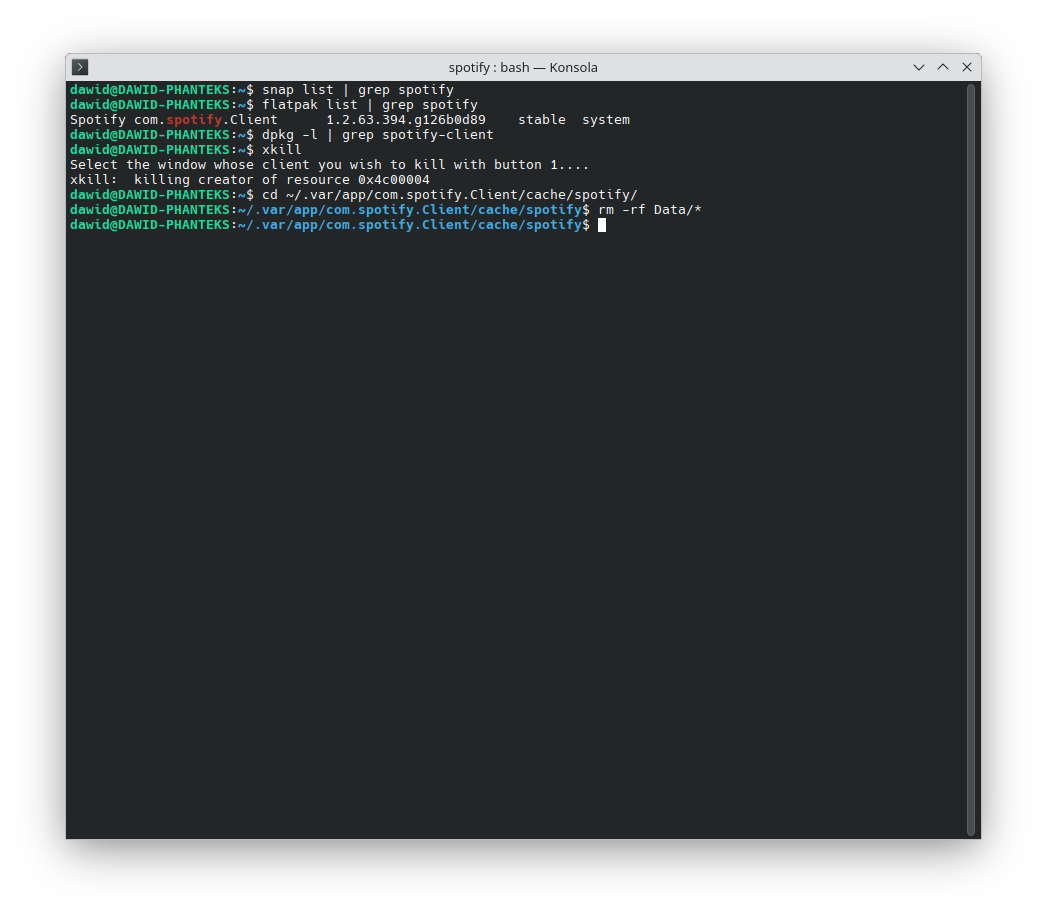
Task: Click the 'rm -rf Data/*' command
Action: point(650,210)
